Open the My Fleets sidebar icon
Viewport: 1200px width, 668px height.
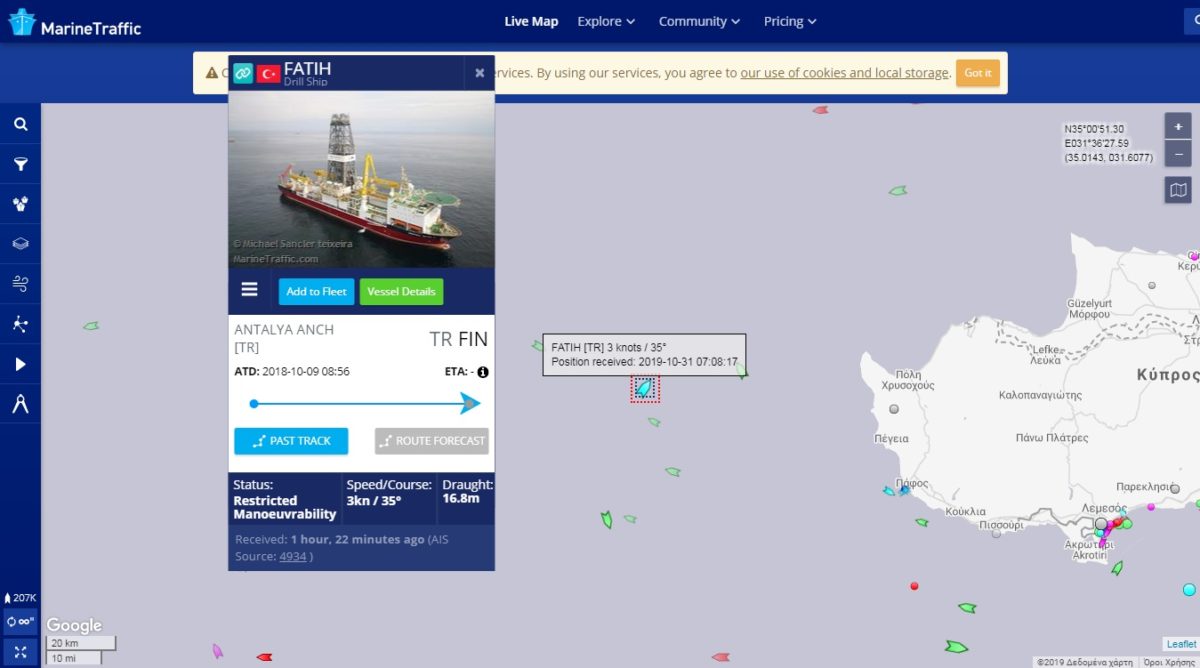(x=20, y=204)
